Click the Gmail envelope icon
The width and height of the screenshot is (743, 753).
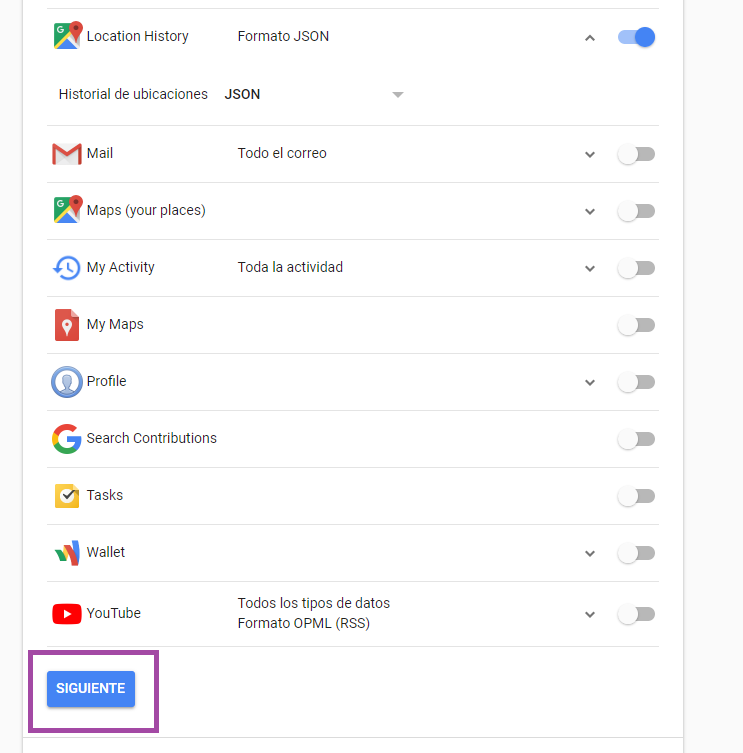[x=67, y=154]
